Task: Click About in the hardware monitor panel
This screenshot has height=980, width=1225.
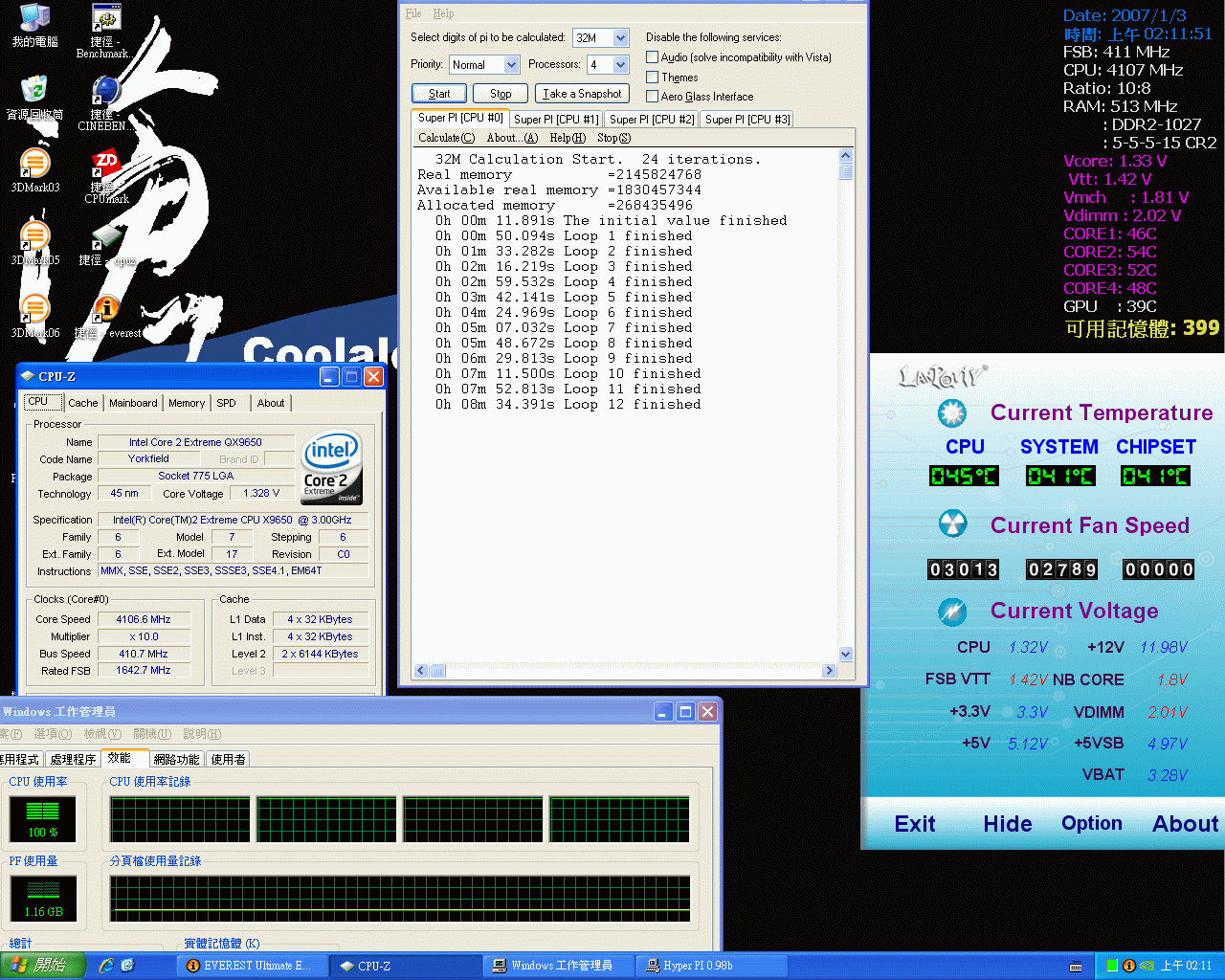Action: (1186, 824)
